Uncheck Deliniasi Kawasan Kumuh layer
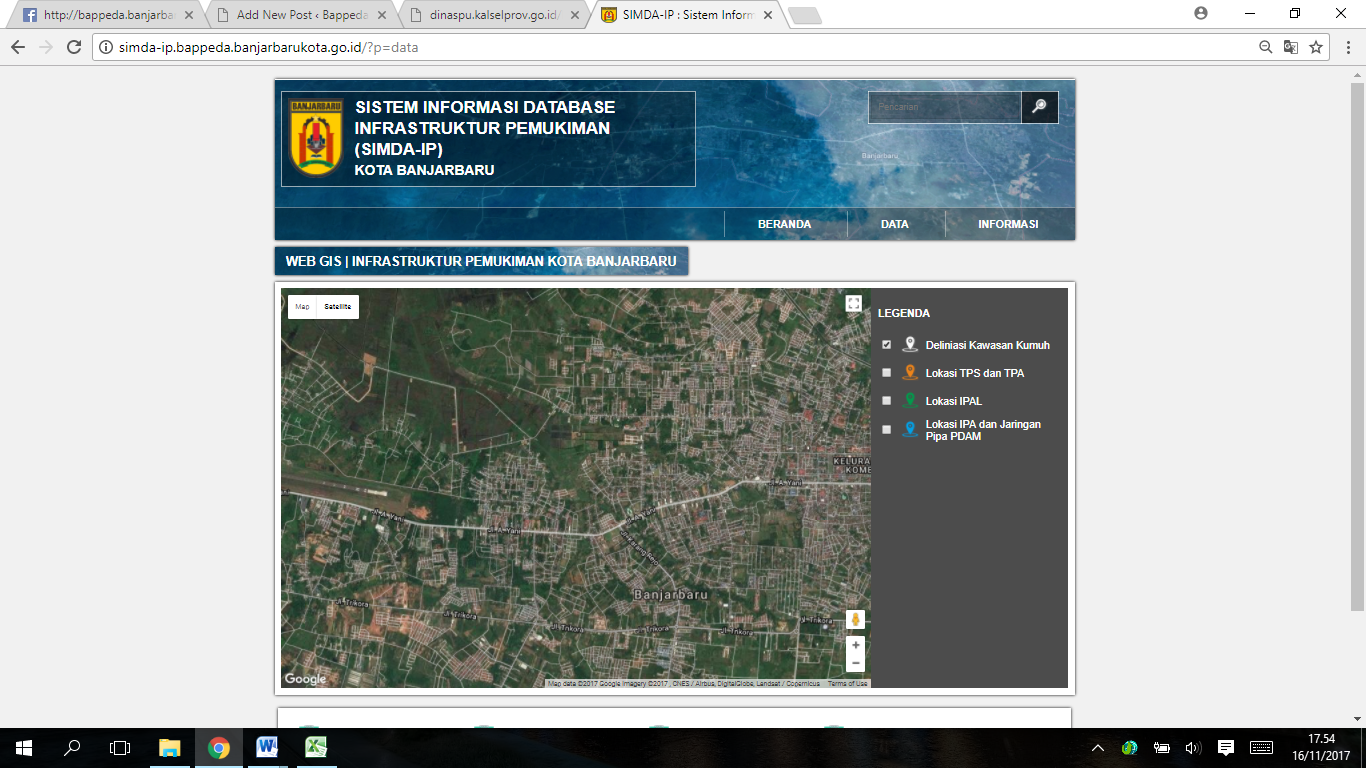 [x=887, y=345]
